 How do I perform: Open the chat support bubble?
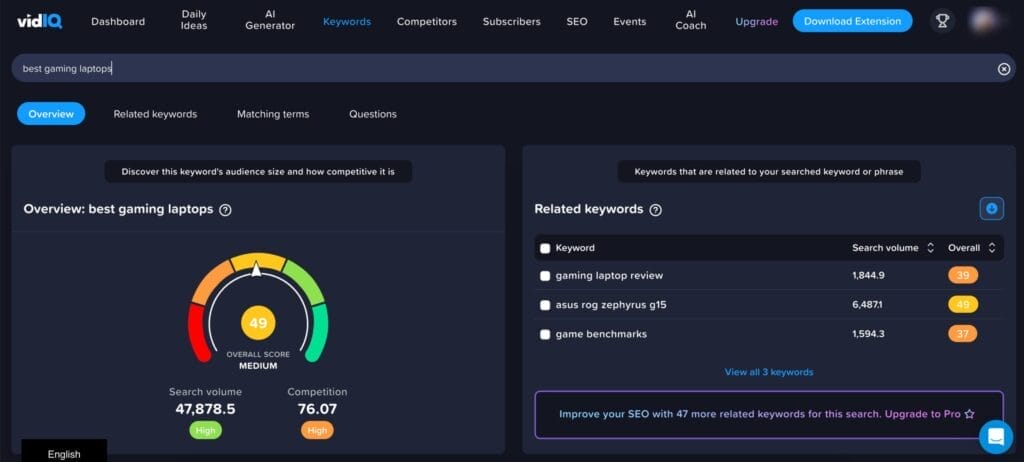[x=995, y=436]
